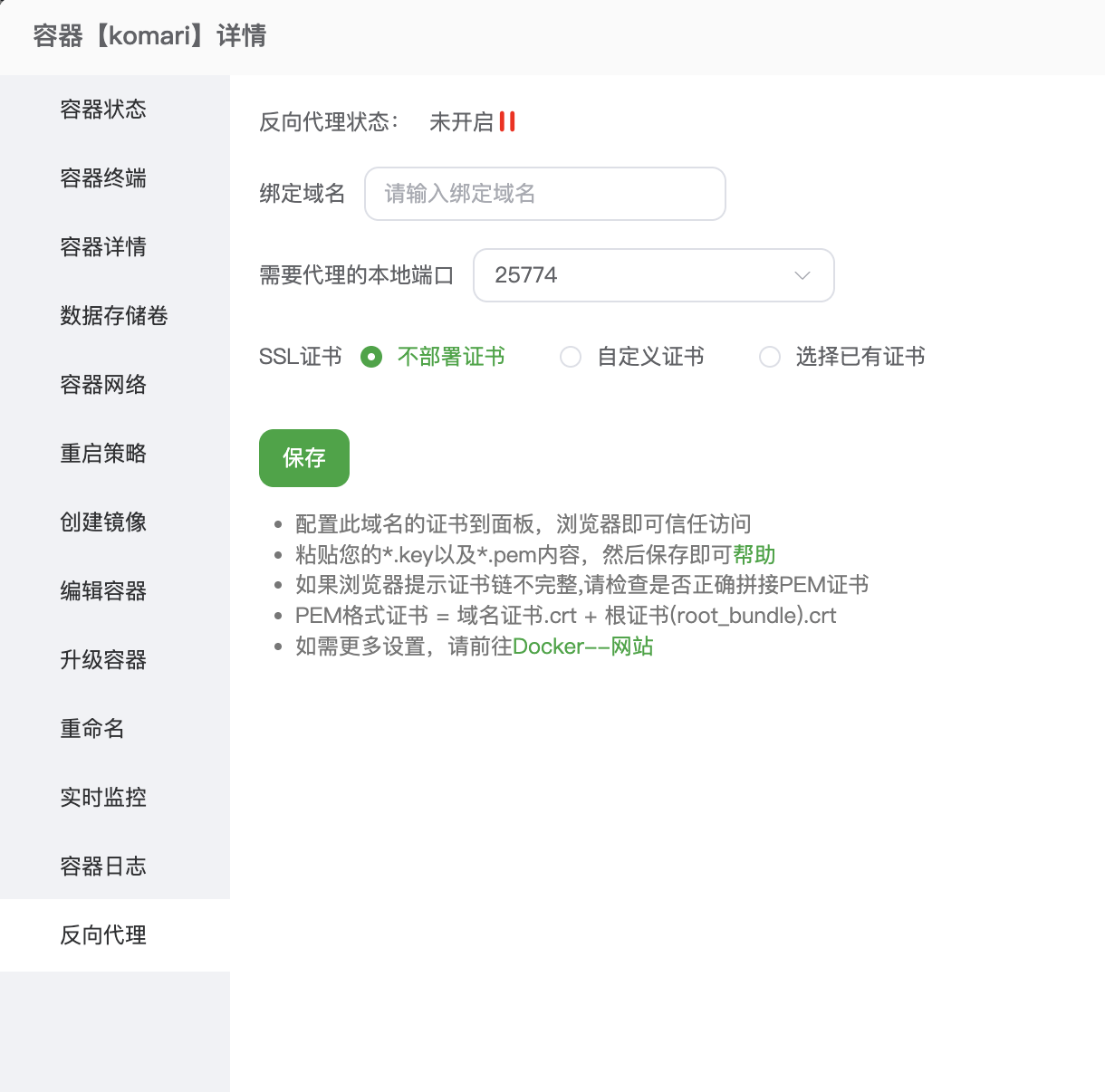Viewport: 1105px width, 1092px height.
Task: Open the 数据存储卷 section
Action: tap(114, 316)
